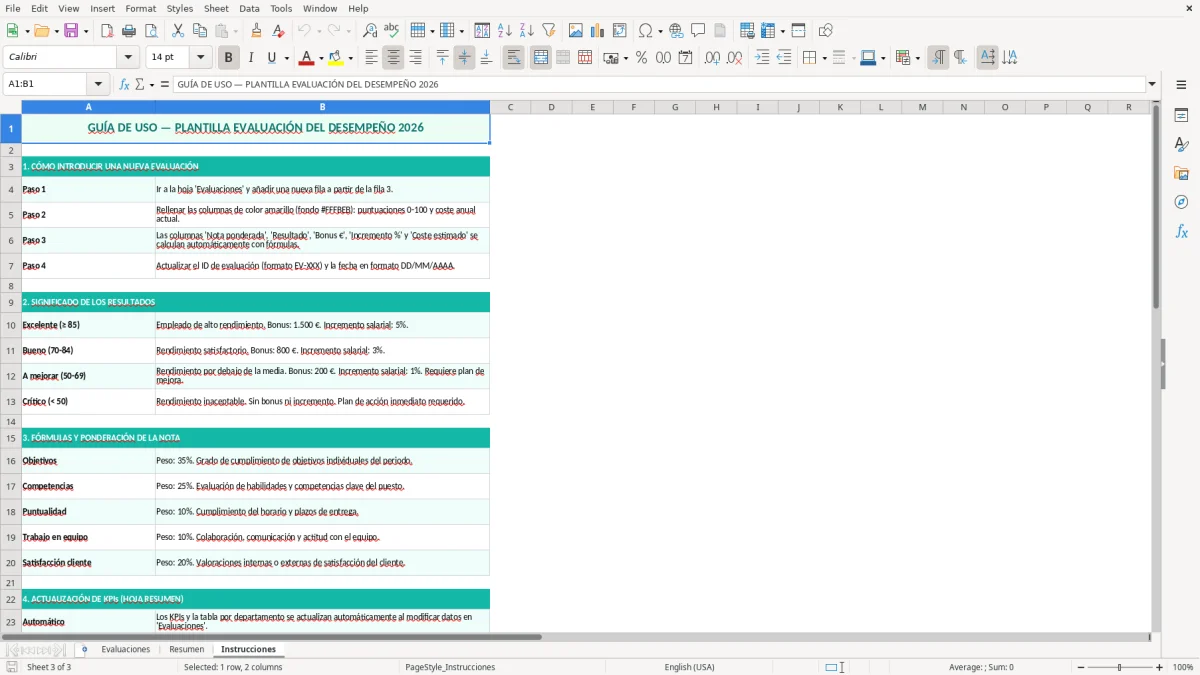
Task: Click the Insert Image icon
Action: (x=576, y=31)
